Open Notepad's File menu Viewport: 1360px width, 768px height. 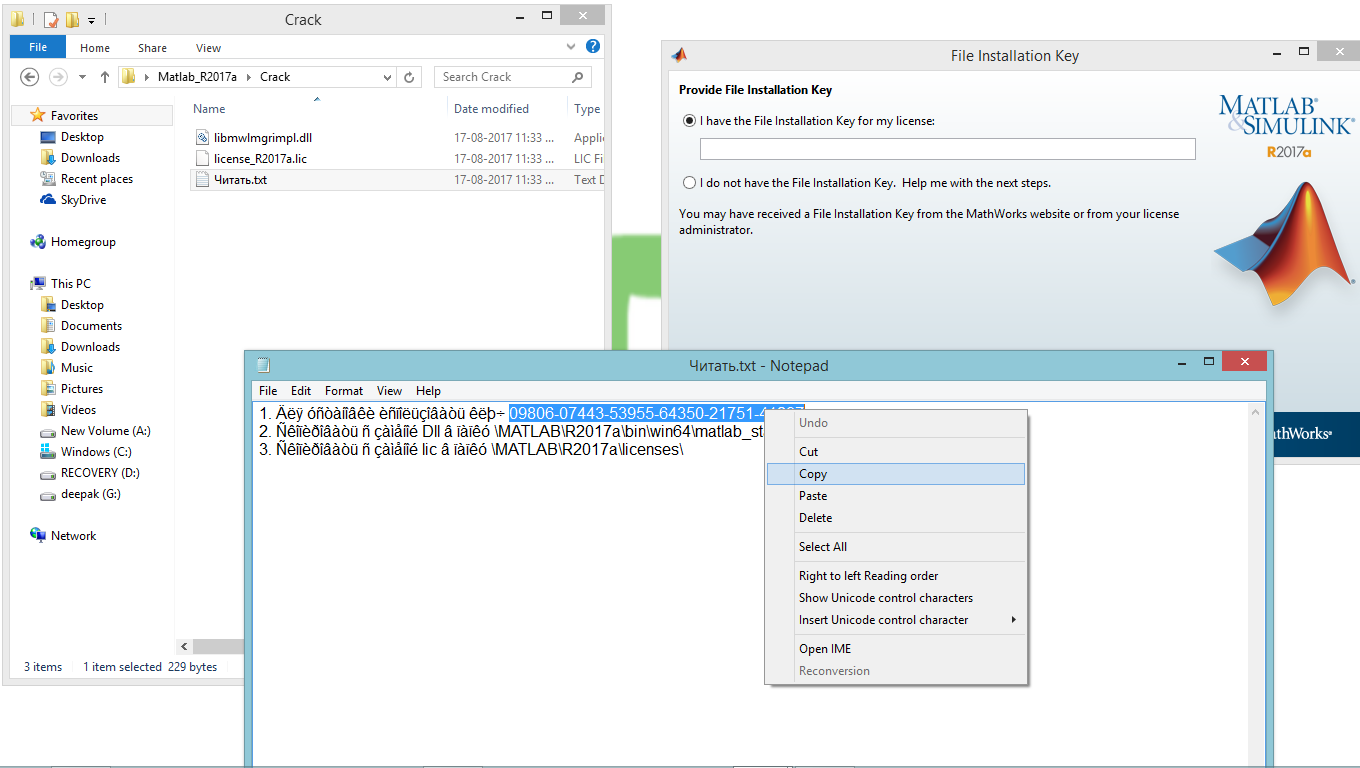point(268,391)
